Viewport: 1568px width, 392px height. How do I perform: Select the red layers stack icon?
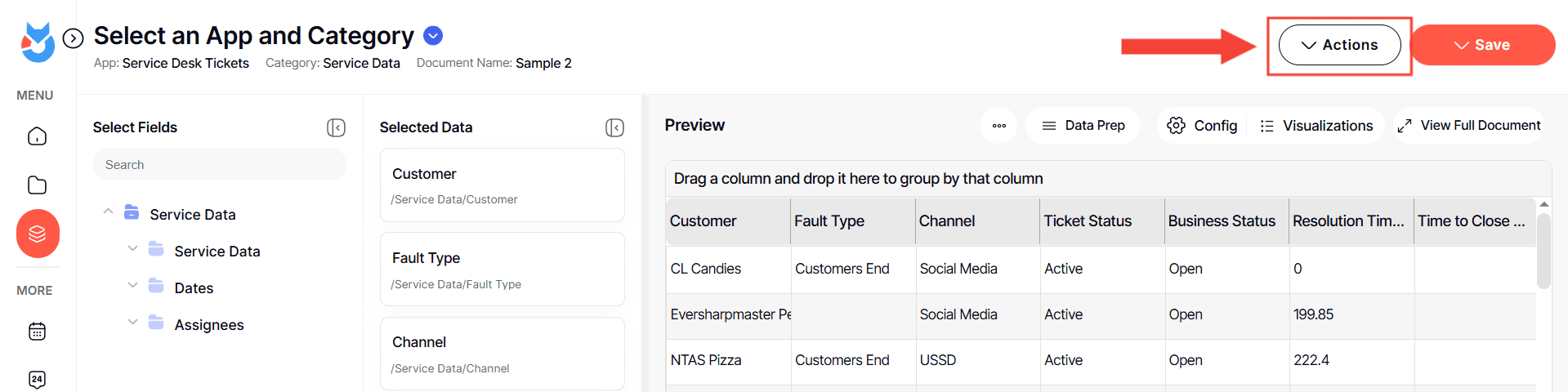click(38, 234)
